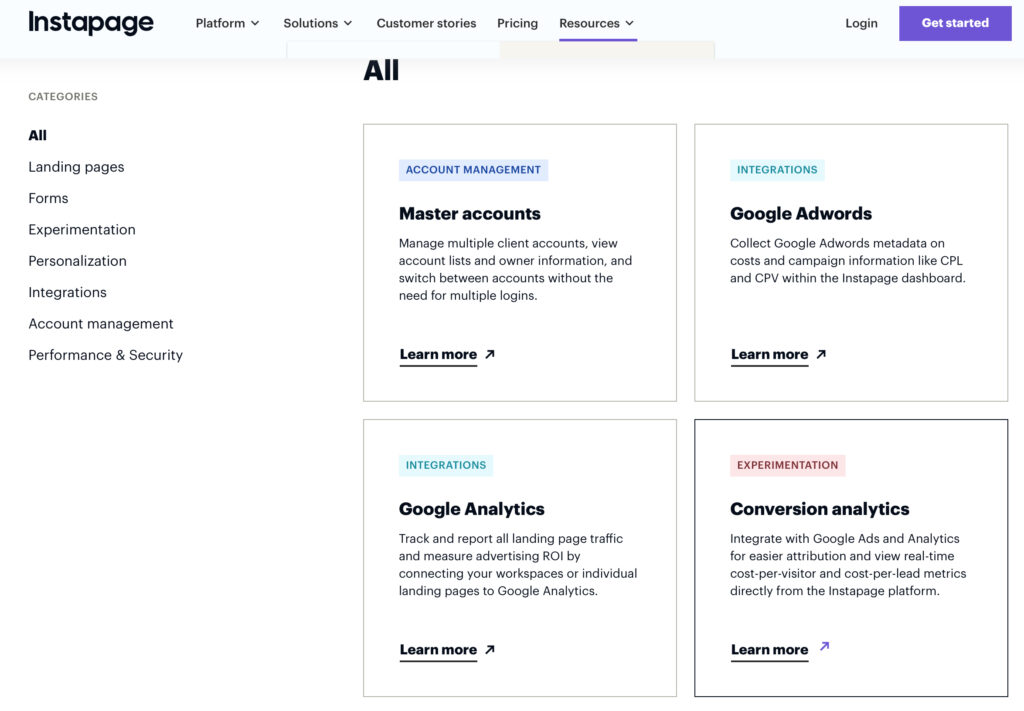Click the arrow icon beside Master accounts Learn more

[488, 353]
